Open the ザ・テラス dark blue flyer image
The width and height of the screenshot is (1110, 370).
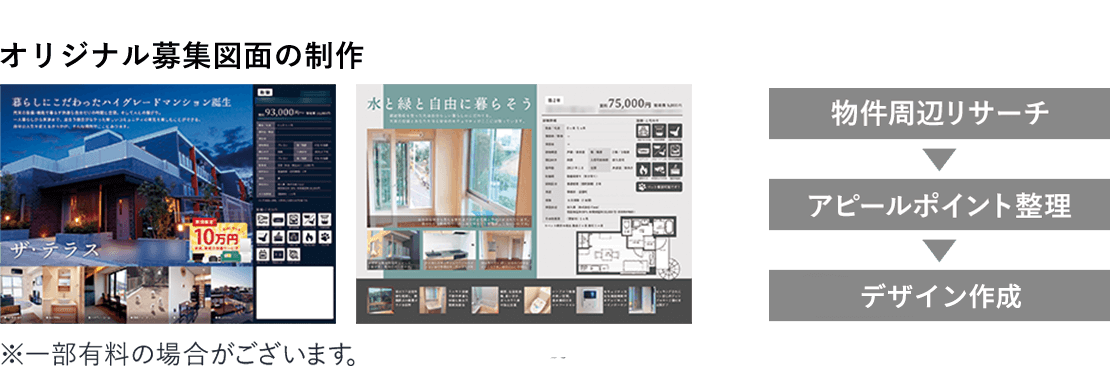click(168, 204)
